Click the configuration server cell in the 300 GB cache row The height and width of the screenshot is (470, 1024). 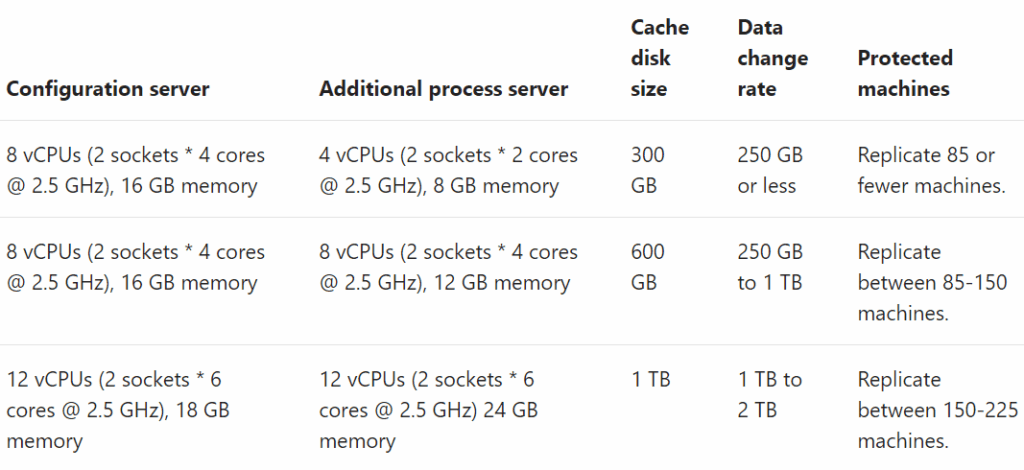pos(136,170)
